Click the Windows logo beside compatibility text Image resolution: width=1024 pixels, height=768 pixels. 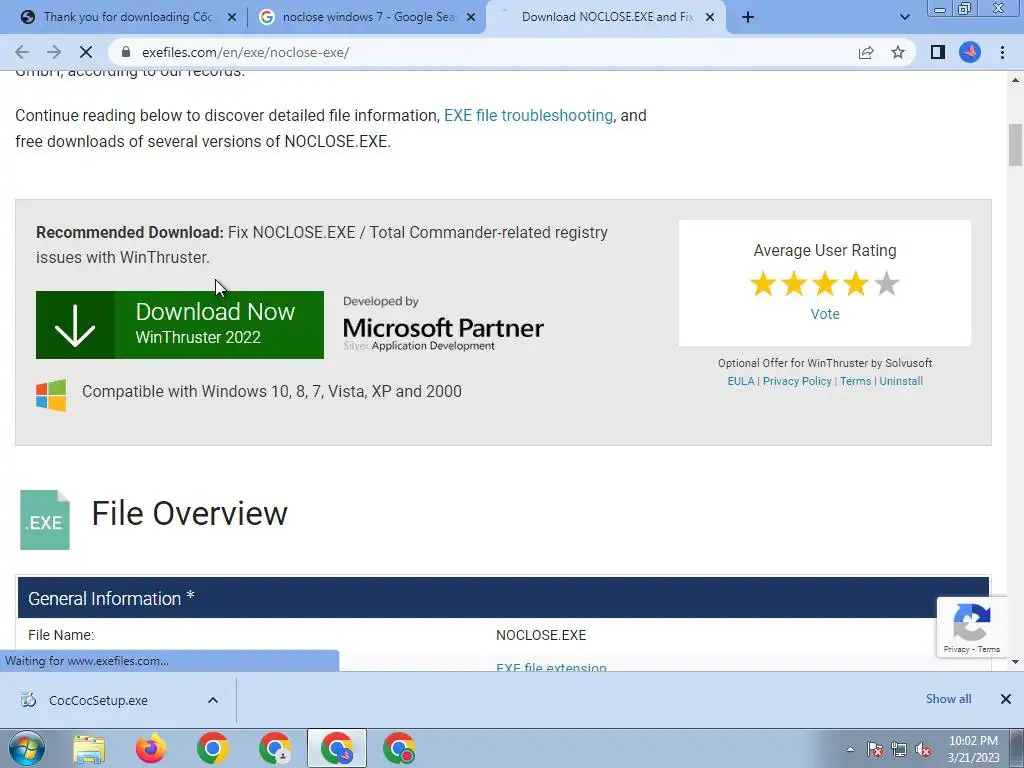(x=51, y=395)
